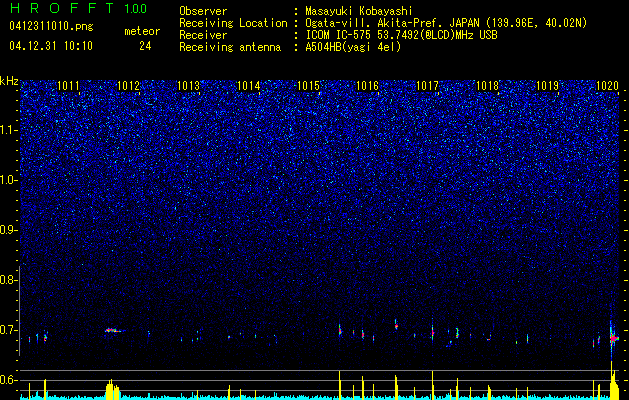Click the kHz axis unit label
629x400 pixels.
click(x=9, y=81)
